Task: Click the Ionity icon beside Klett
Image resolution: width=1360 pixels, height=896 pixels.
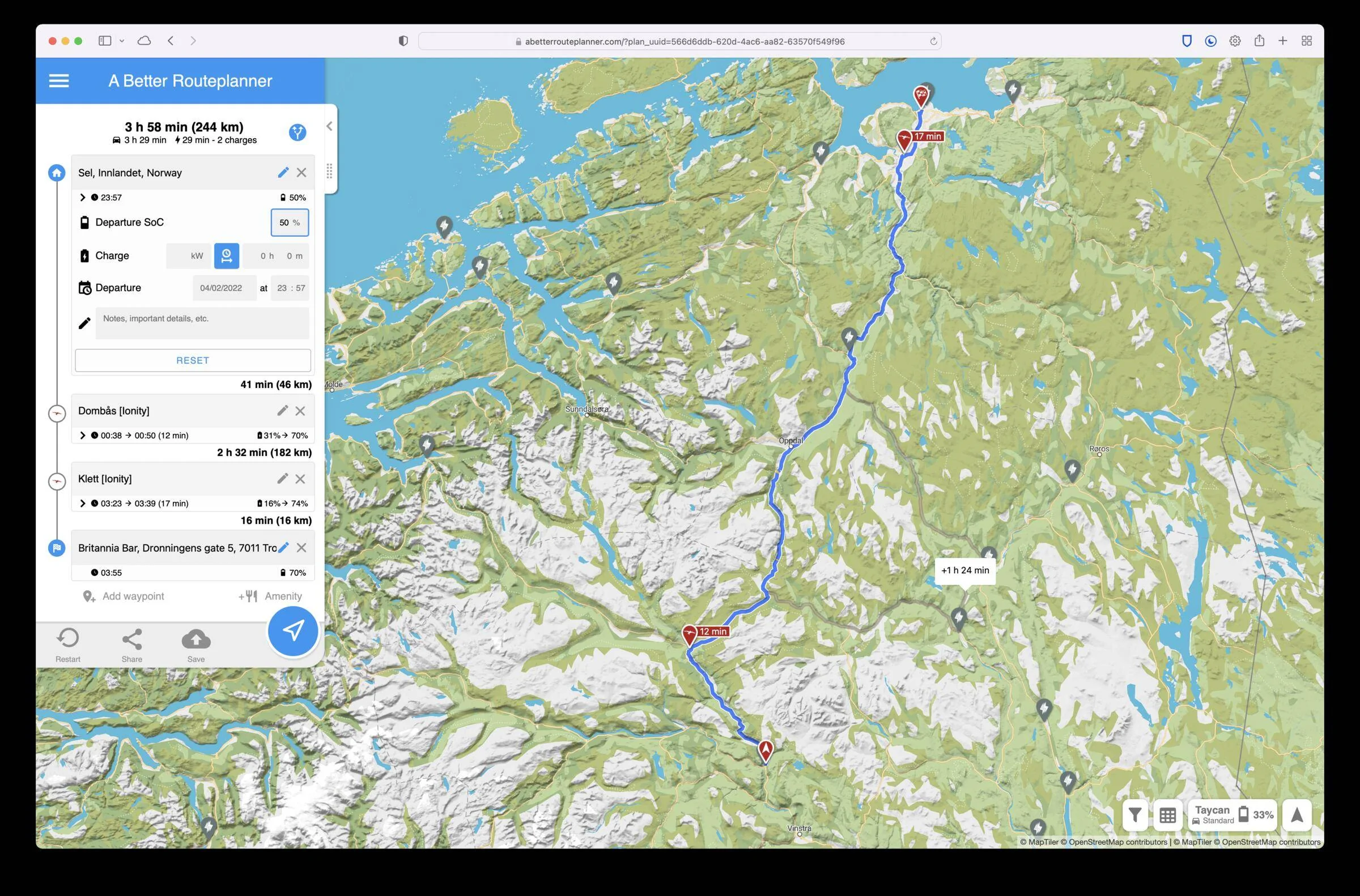Action: 57,481
